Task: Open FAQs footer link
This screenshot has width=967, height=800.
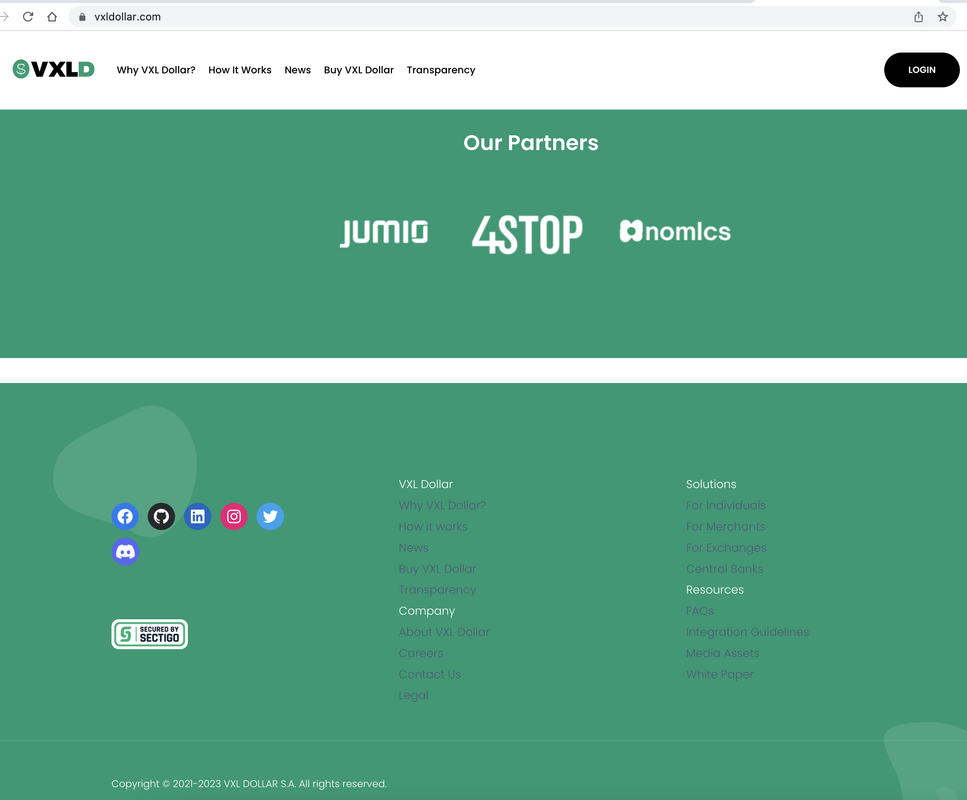Action: point(699,611)
